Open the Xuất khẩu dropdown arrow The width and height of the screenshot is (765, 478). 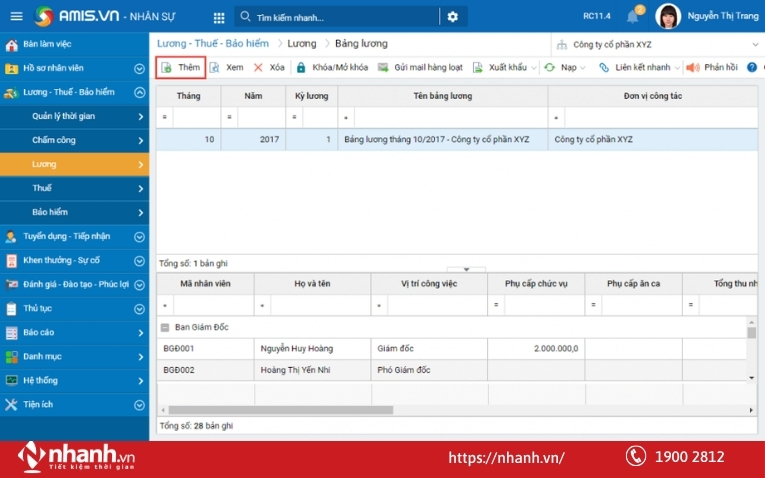coord(534,68)
